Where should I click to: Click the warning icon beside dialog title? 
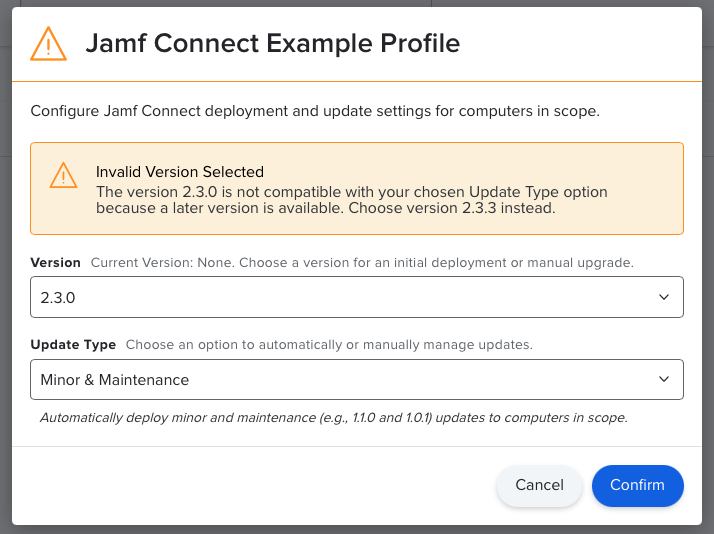pyautogui.click(x=48, y=44)
